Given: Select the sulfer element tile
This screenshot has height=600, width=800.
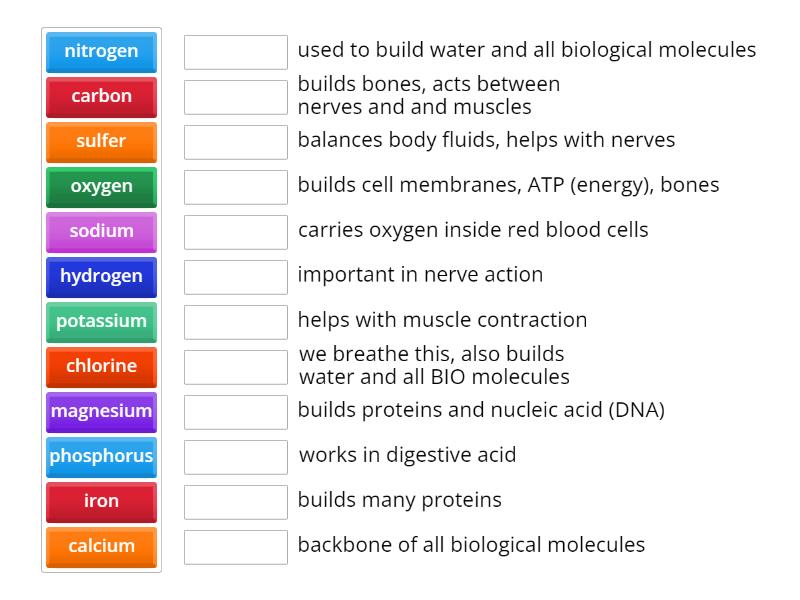Looking at the screenshot, I should pos(100,142).
